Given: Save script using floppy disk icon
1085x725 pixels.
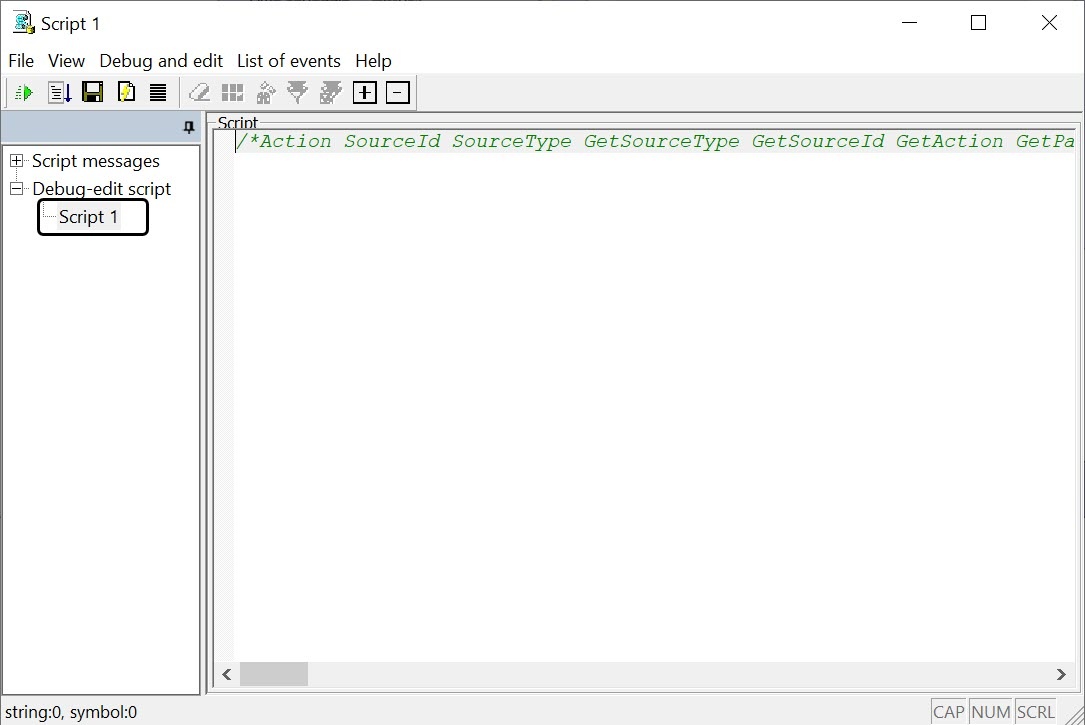Looking at the screenshot, I should (92, 93).
